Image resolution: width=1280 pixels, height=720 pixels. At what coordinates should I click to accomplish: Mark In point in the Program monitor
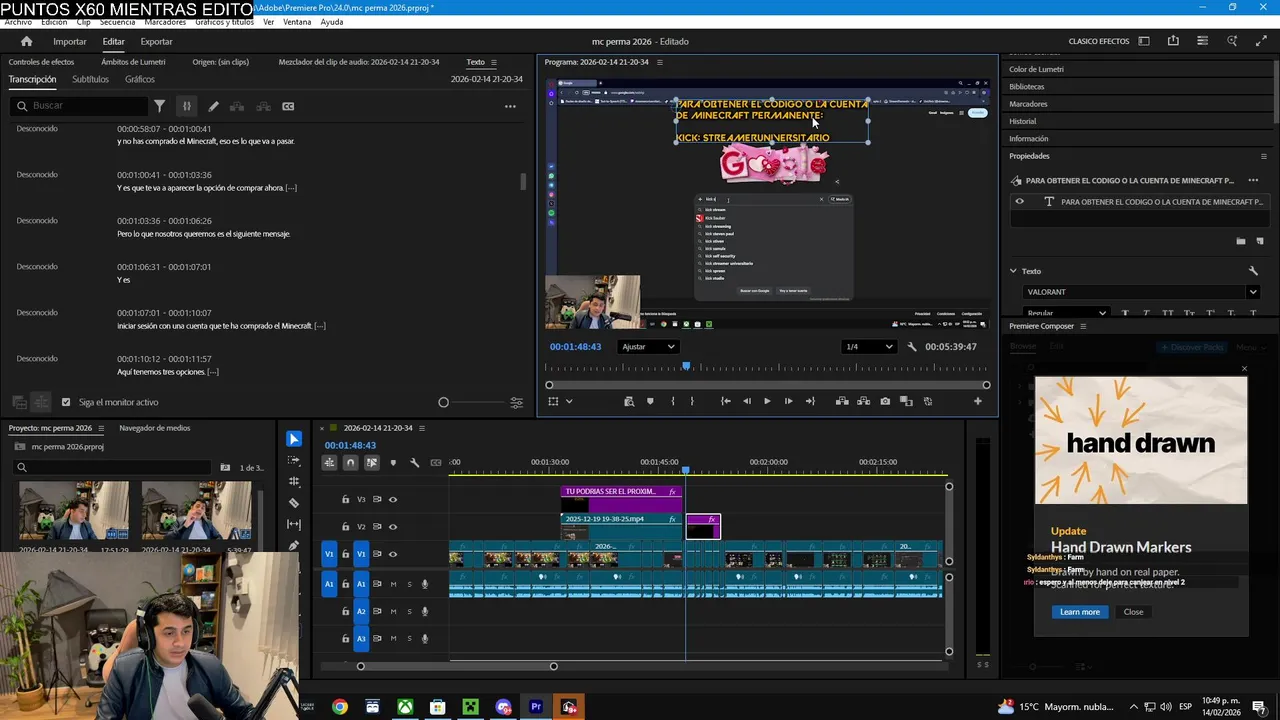[672, 401]
